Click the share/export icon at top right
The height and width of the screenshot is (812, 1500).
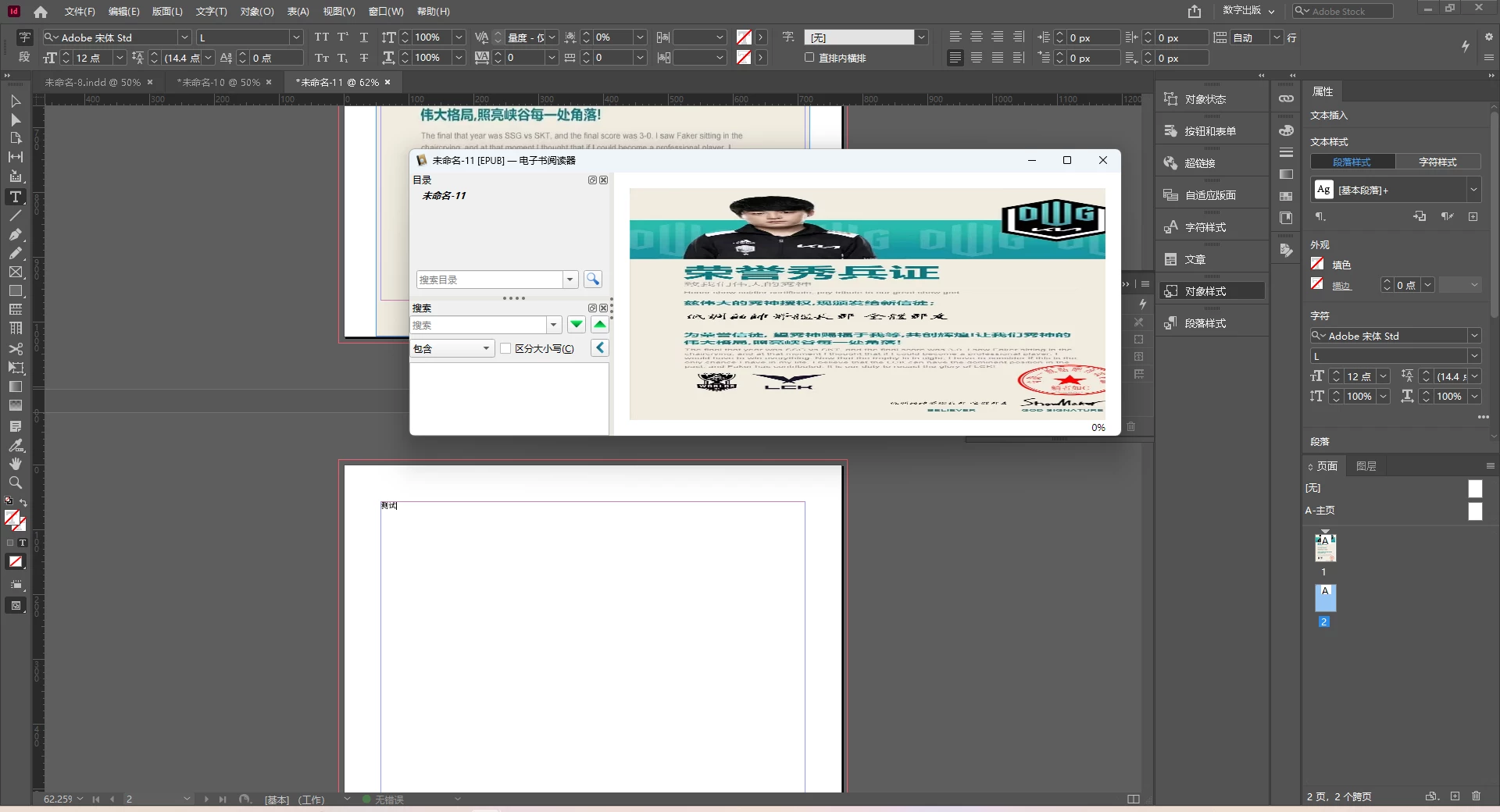[1195, 11]
